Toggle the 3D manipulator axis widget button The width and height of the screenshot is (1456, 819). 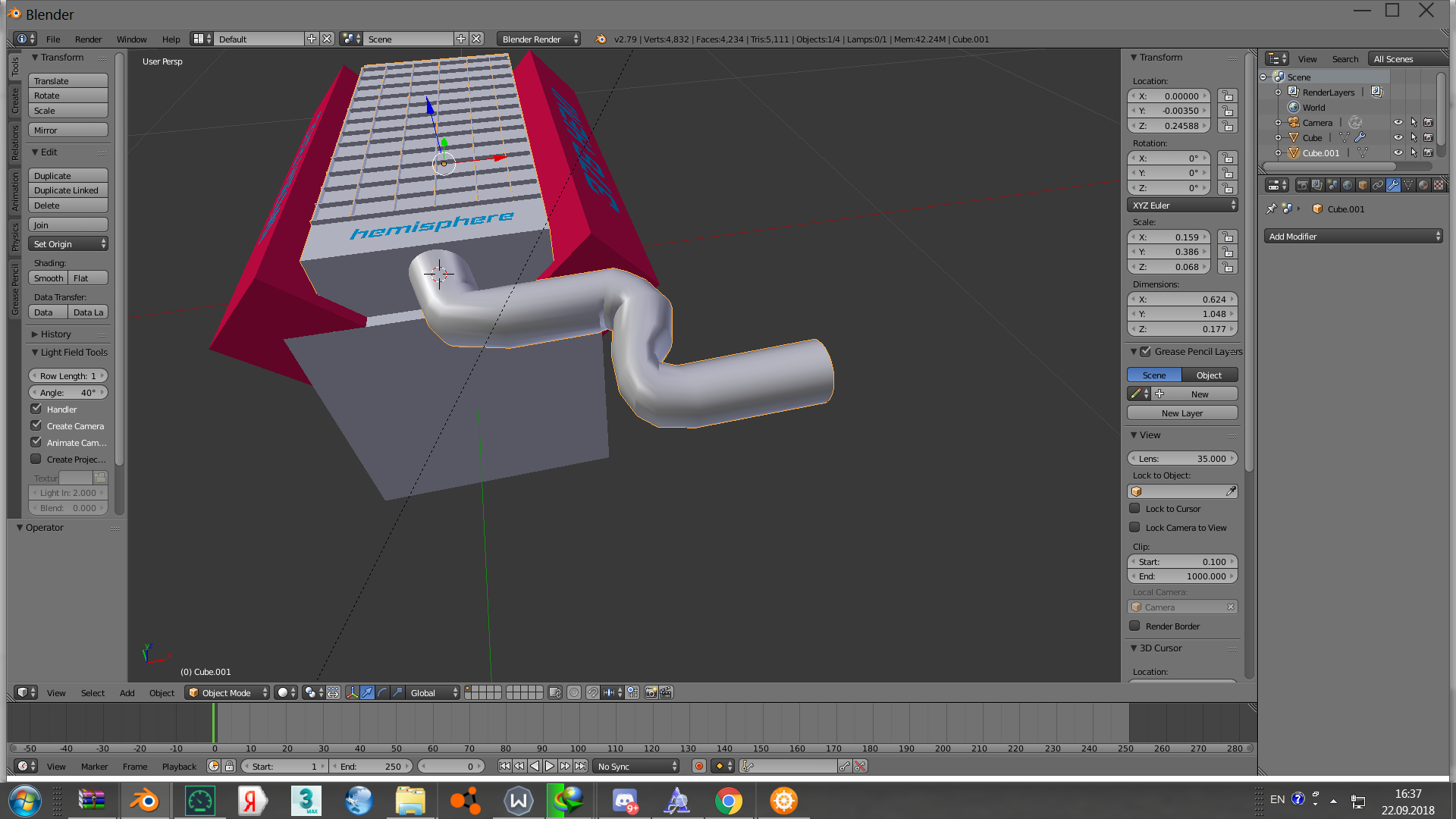tap(353, 692)
